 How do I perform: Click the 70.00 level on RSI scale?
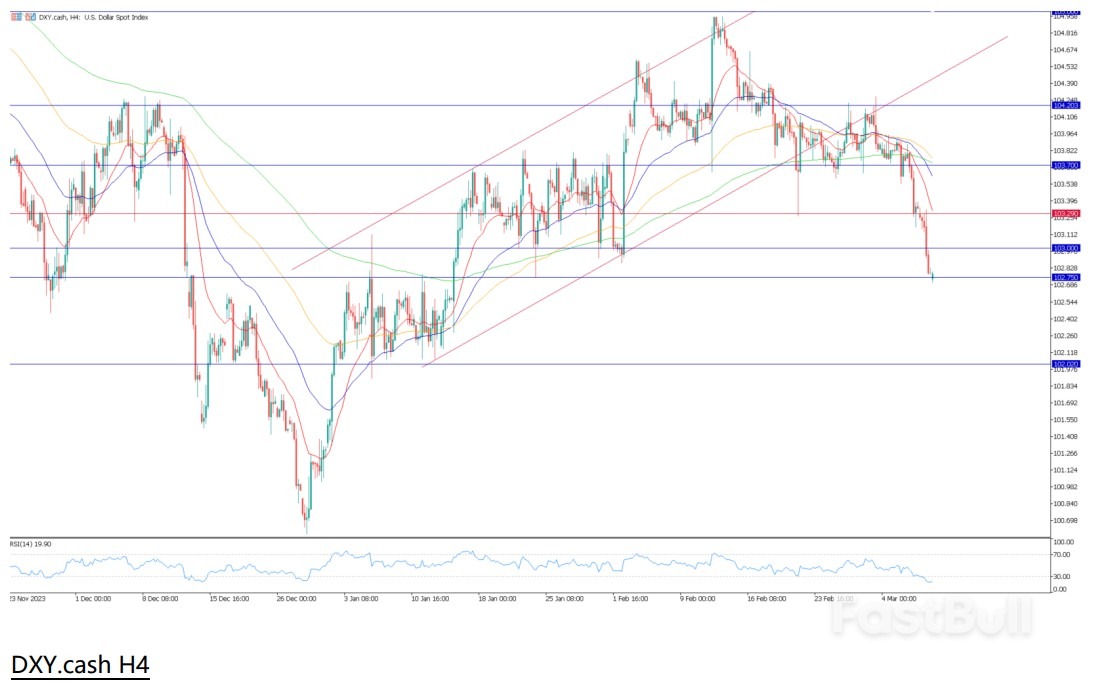click(x=1063, y=554)
